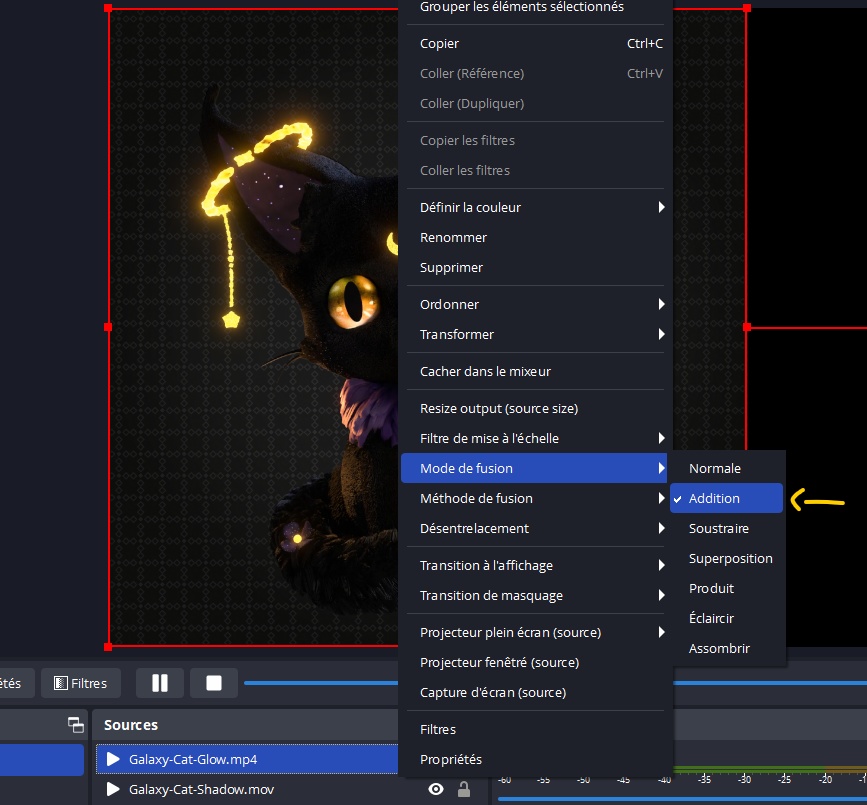867x805 pixels.
Task: Select the Soustraire blend mode
Action: click(719, 528)
